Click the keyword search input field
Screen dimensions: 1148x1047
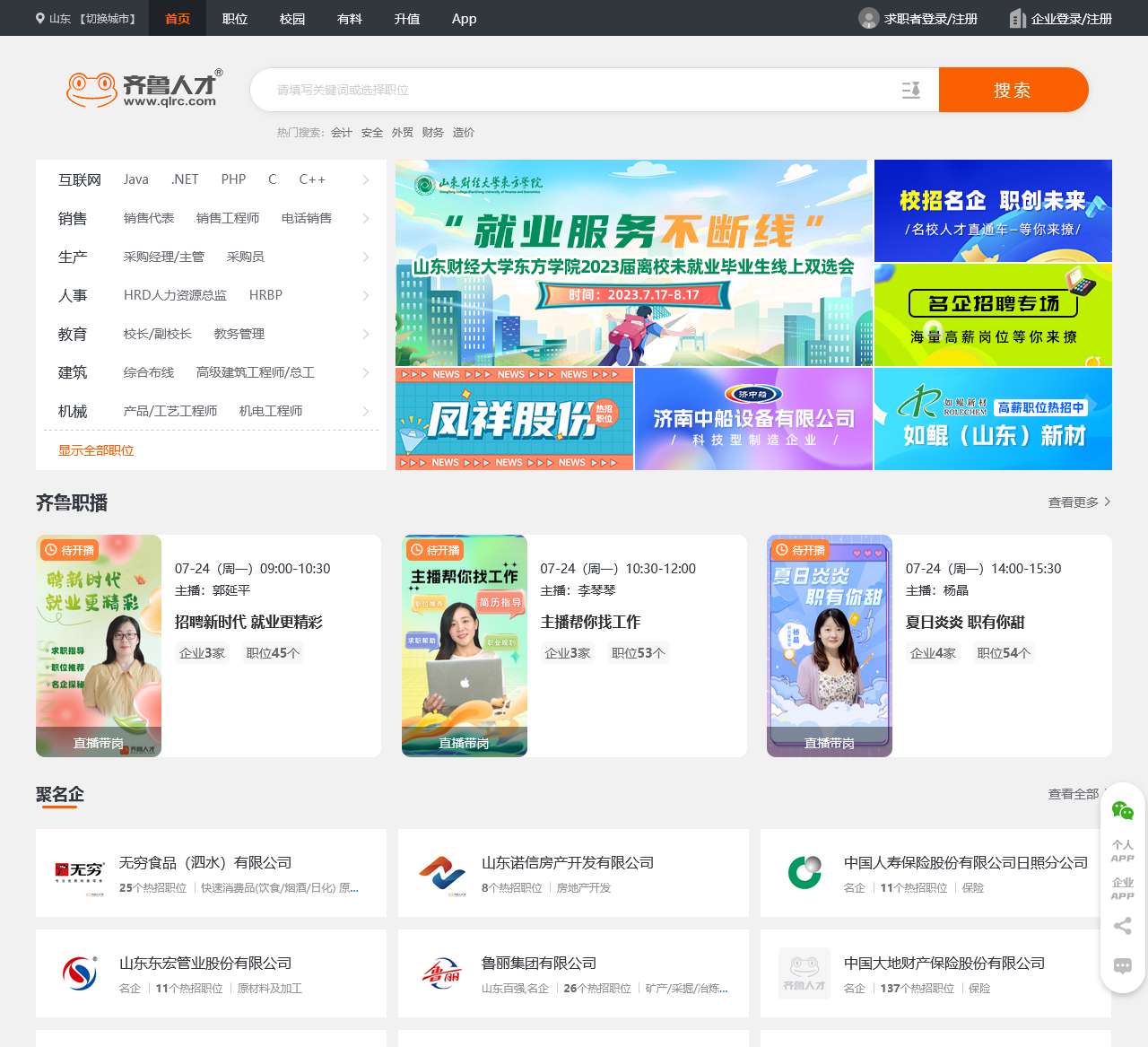(574, 90)
